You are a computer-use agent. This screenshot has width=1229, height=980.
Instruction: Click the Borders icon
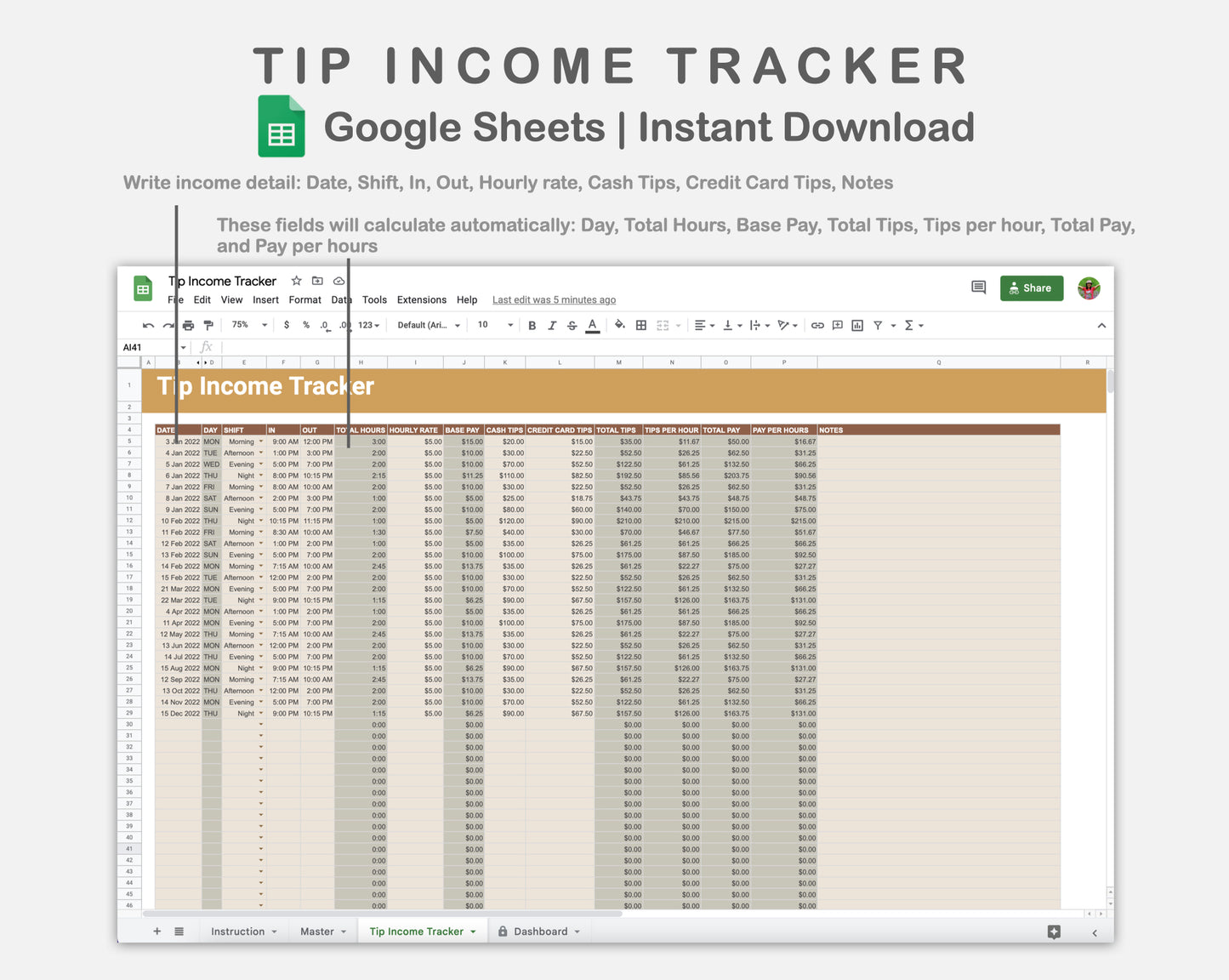tap(640, 325)
